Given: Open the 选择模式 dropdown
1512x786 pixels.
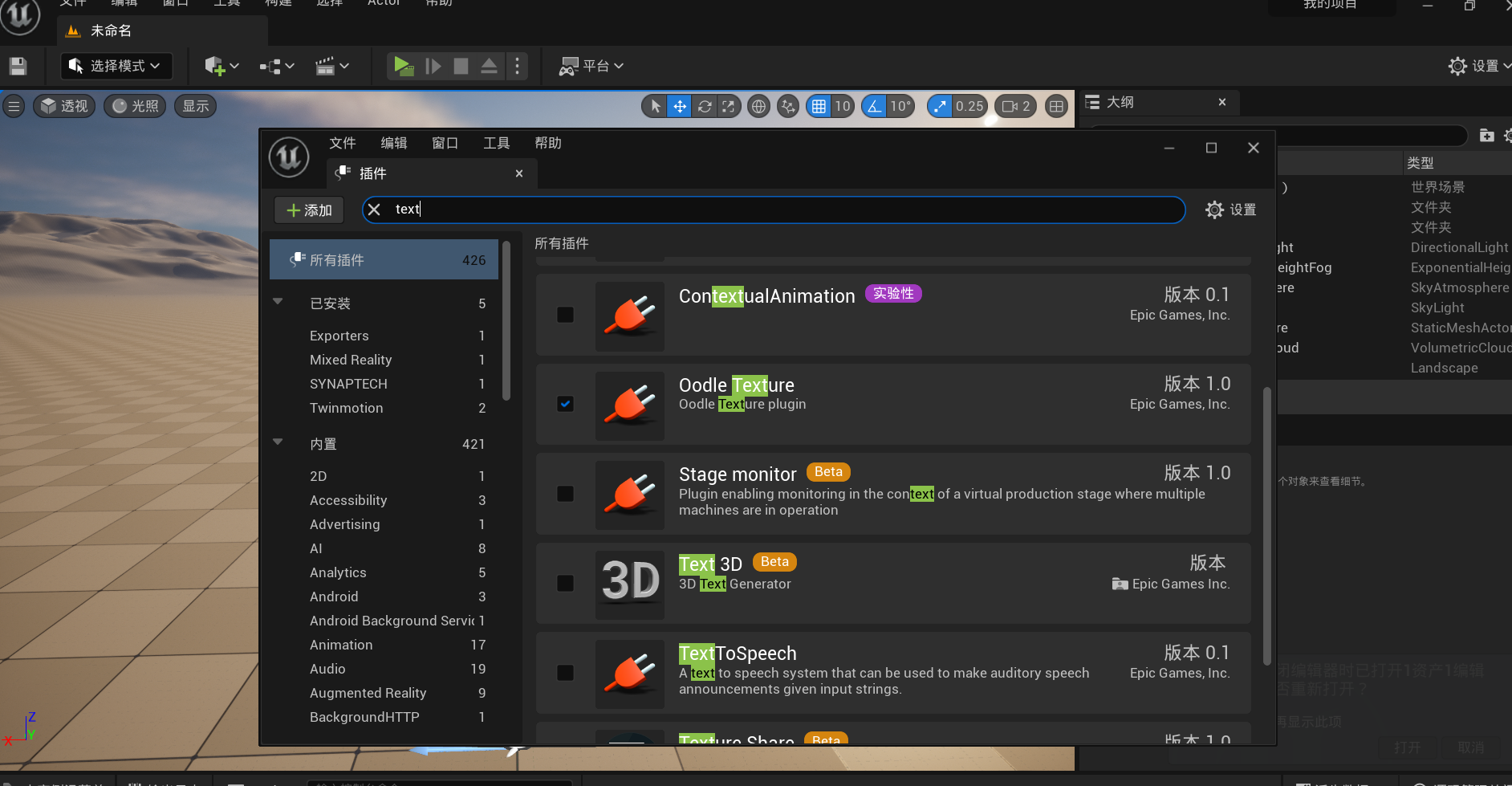Looking at the screenshot, I should [x=116, y=66].
